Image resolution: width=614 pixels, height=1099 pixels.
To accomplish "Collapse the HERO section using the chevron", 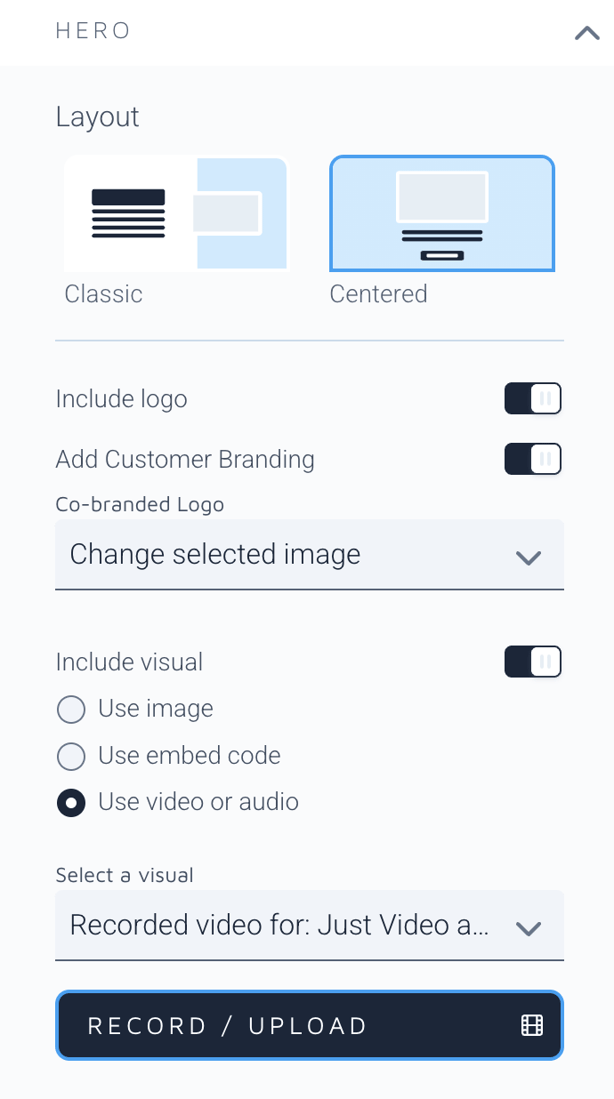I will (585, 33).
